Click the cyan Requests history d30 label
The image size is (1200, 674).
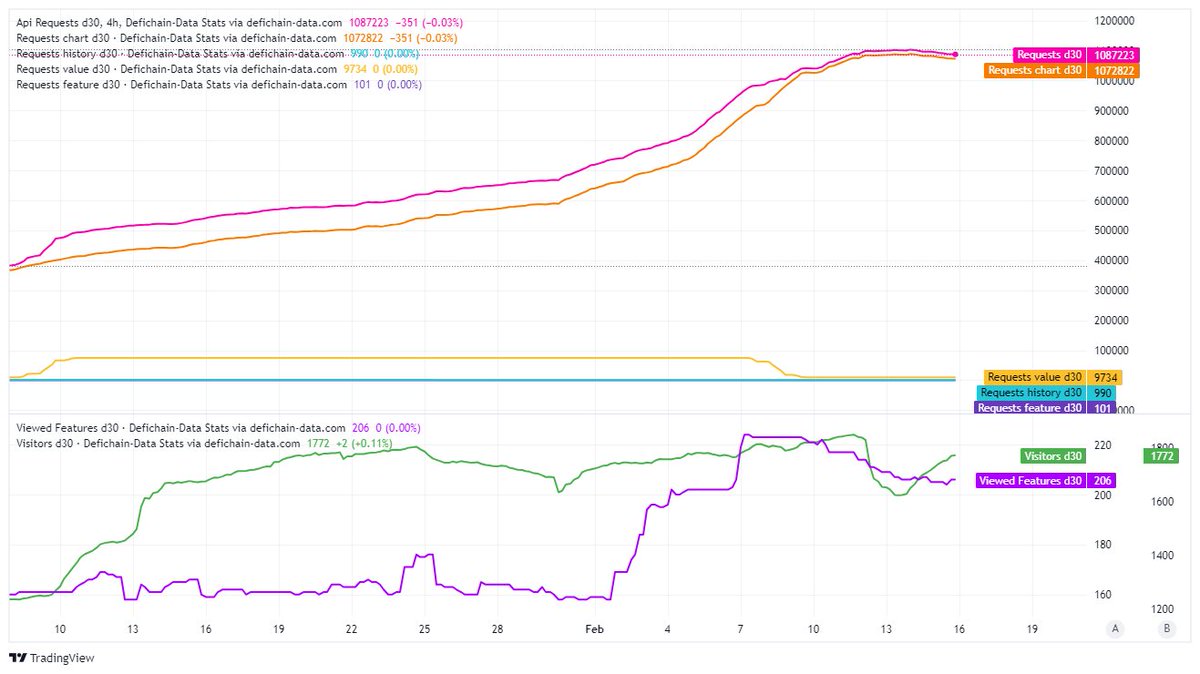(1032, 393)
